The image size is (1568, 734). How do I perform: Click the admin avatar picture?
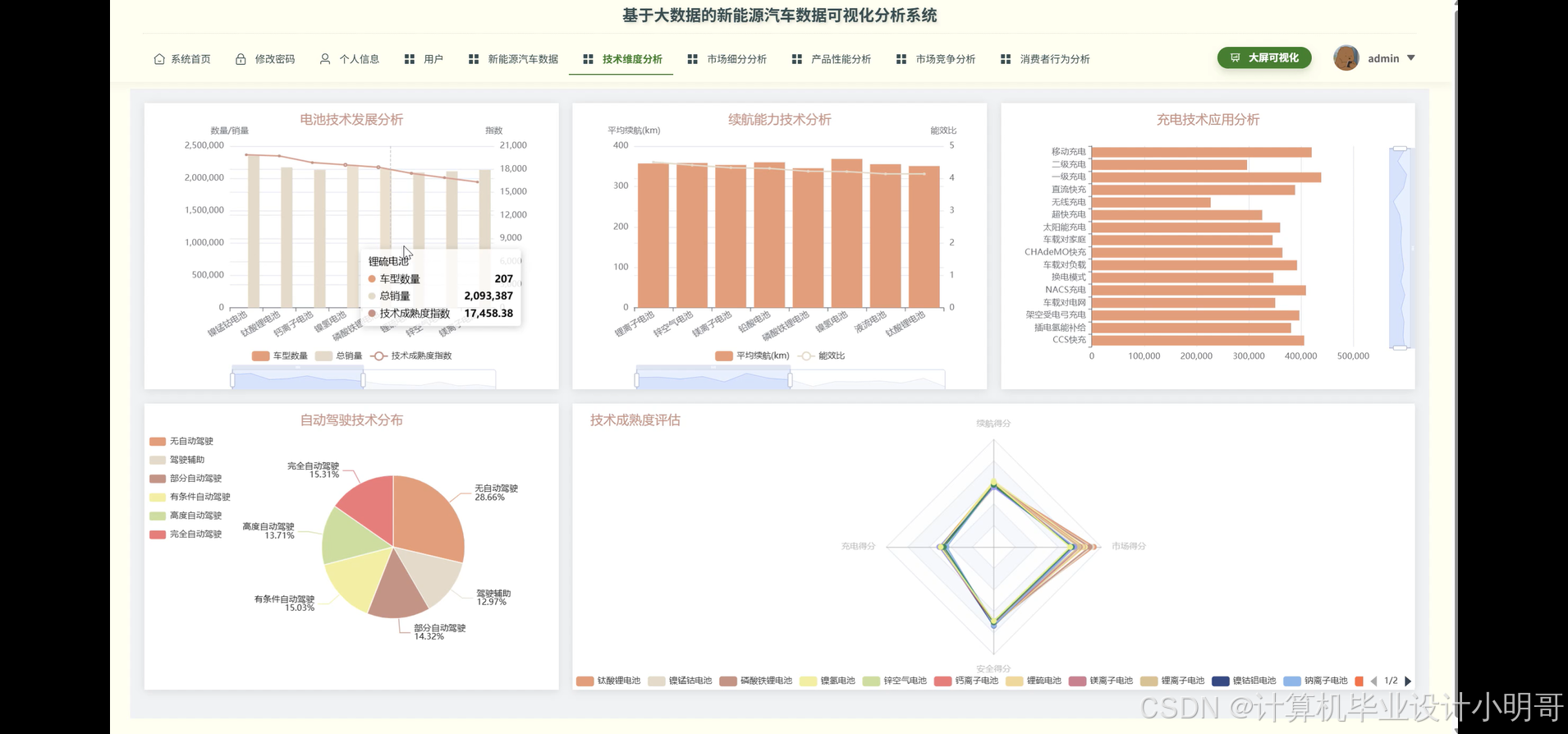[1346, 58]
